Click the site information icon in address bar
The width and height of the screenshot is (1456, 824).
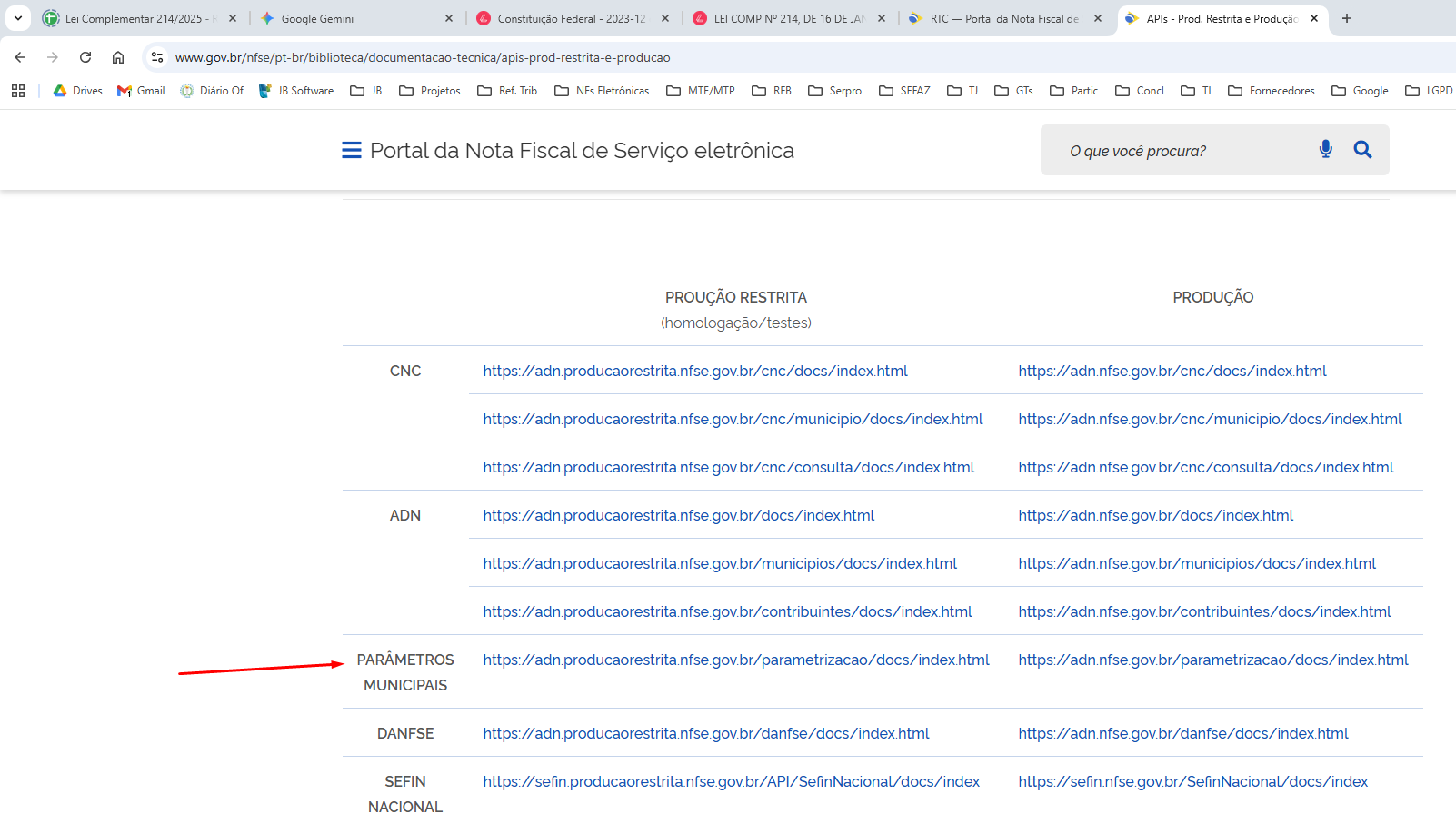[157, 57]
